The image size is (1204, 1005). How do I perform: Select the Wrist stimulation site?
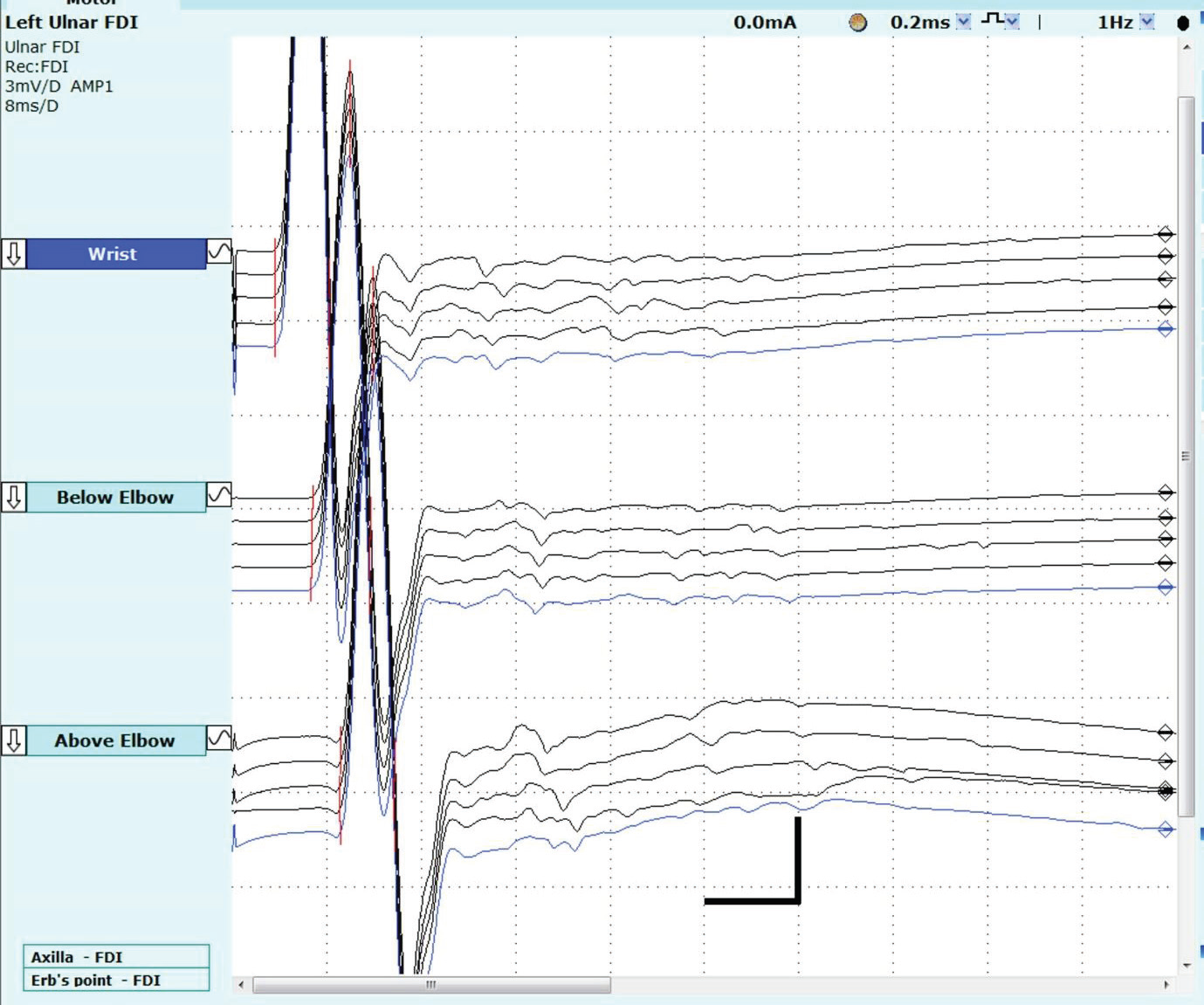click(x=113, y=254)
